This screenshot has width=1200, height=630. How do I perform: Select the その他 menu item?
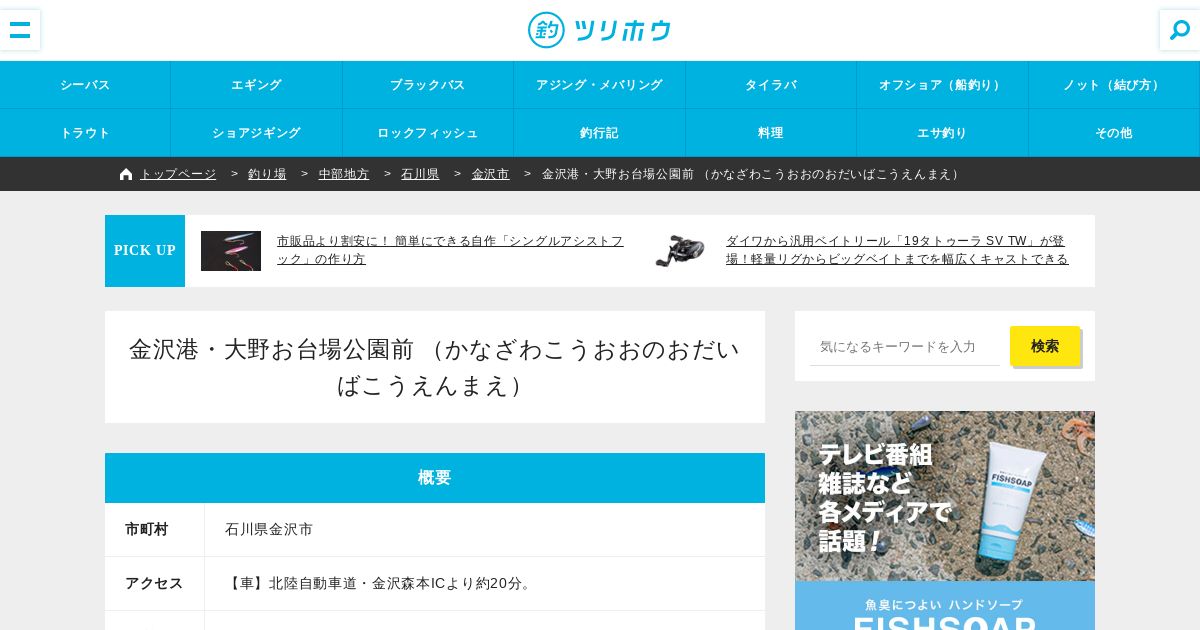click(1114, 133)
